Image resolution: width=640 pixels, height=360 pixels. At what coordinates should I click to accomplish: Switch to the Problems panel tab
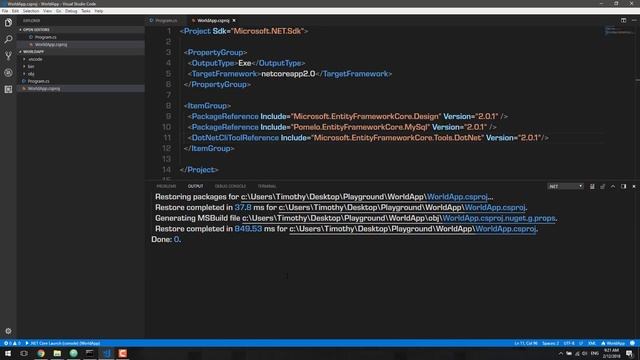pyautogui.click(x=166, y=186)
